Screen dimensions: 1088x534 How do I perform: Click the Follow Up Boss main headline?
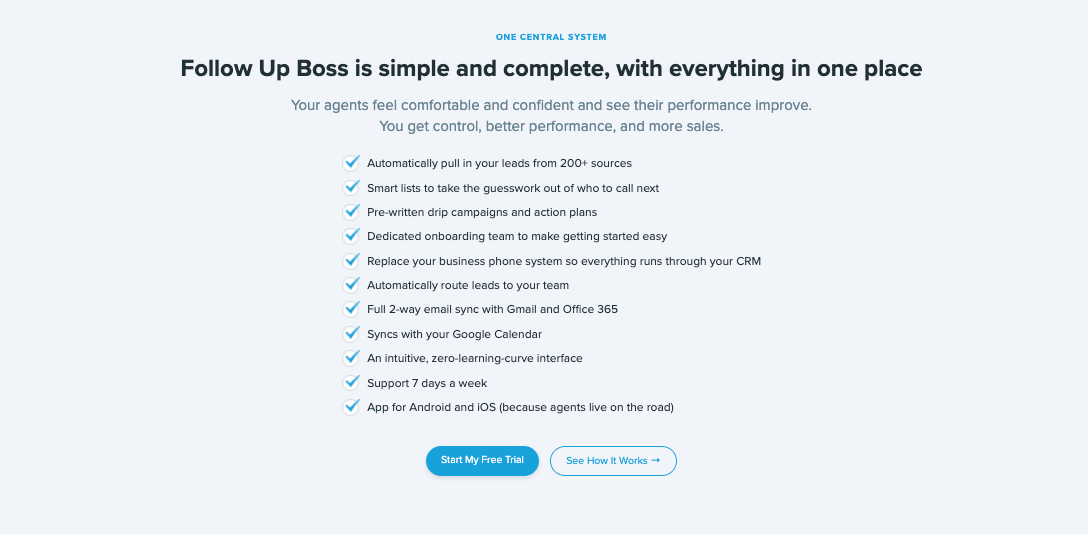tap(551, 69)
